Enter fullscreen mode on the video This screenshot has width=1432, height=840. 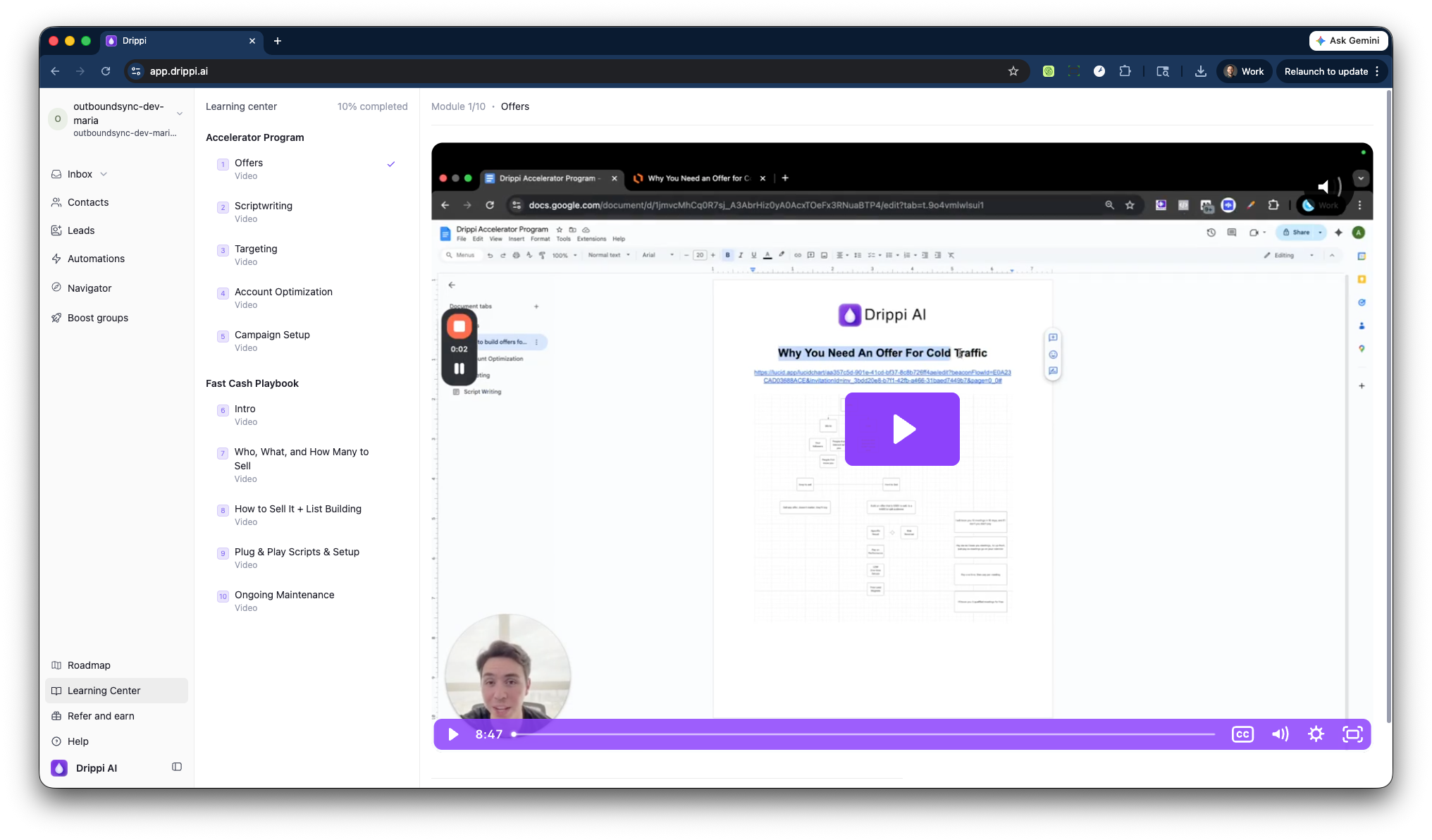1352,734
